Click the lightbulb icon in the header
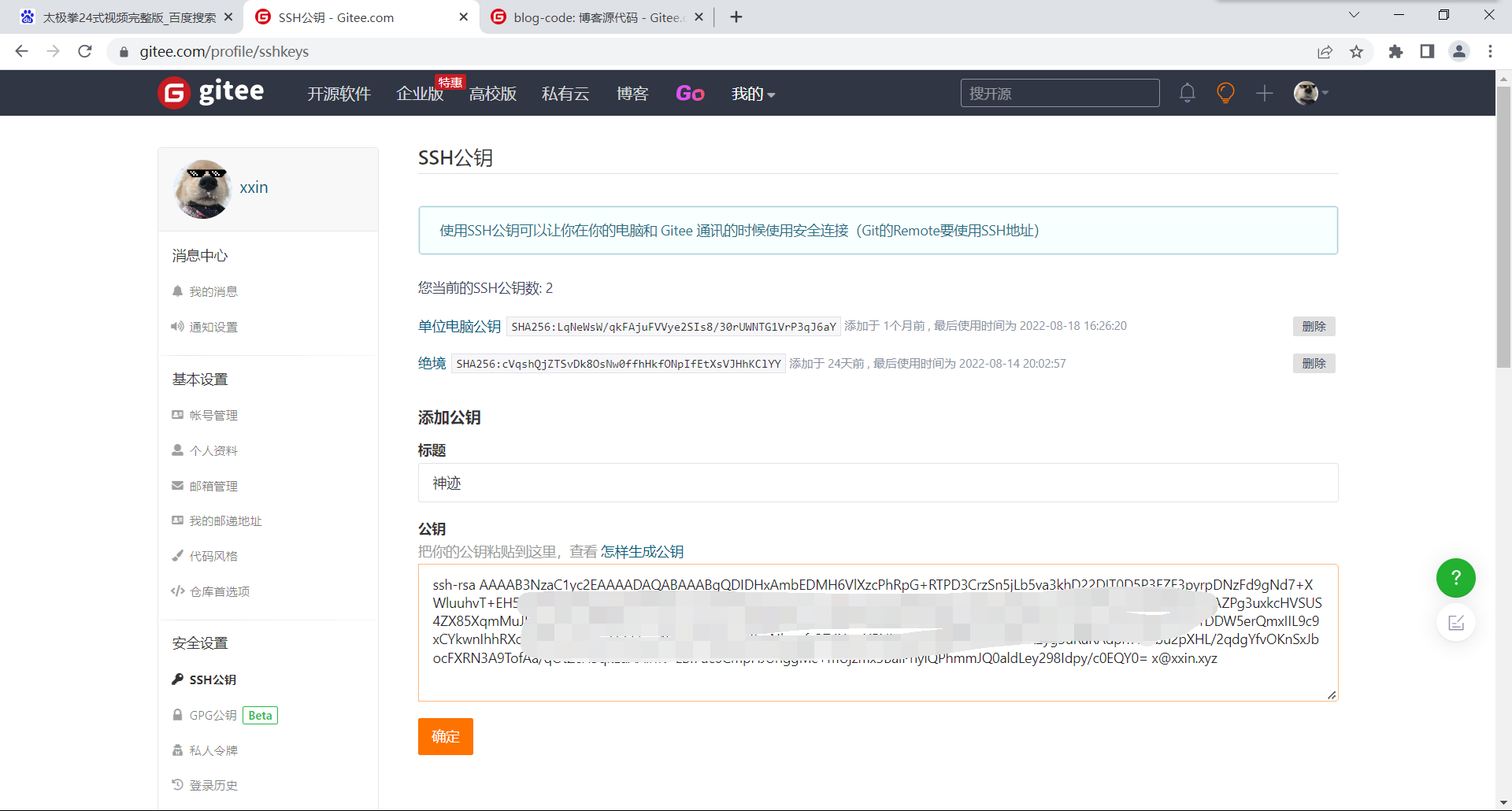This screenshot has width=1512, height=811. click(x=1225, y=92)
